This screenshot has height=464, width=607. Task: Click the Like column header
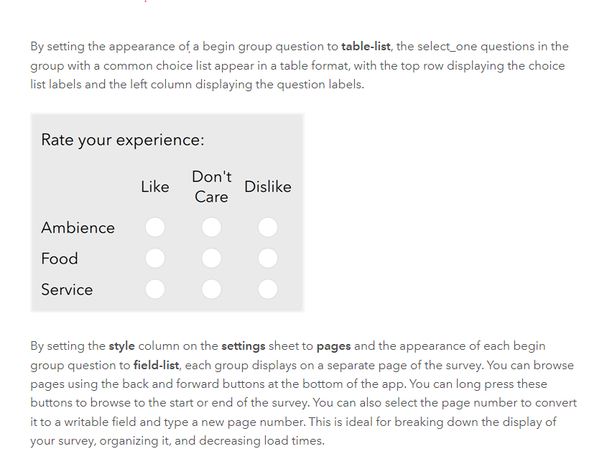tap(155, 187)
